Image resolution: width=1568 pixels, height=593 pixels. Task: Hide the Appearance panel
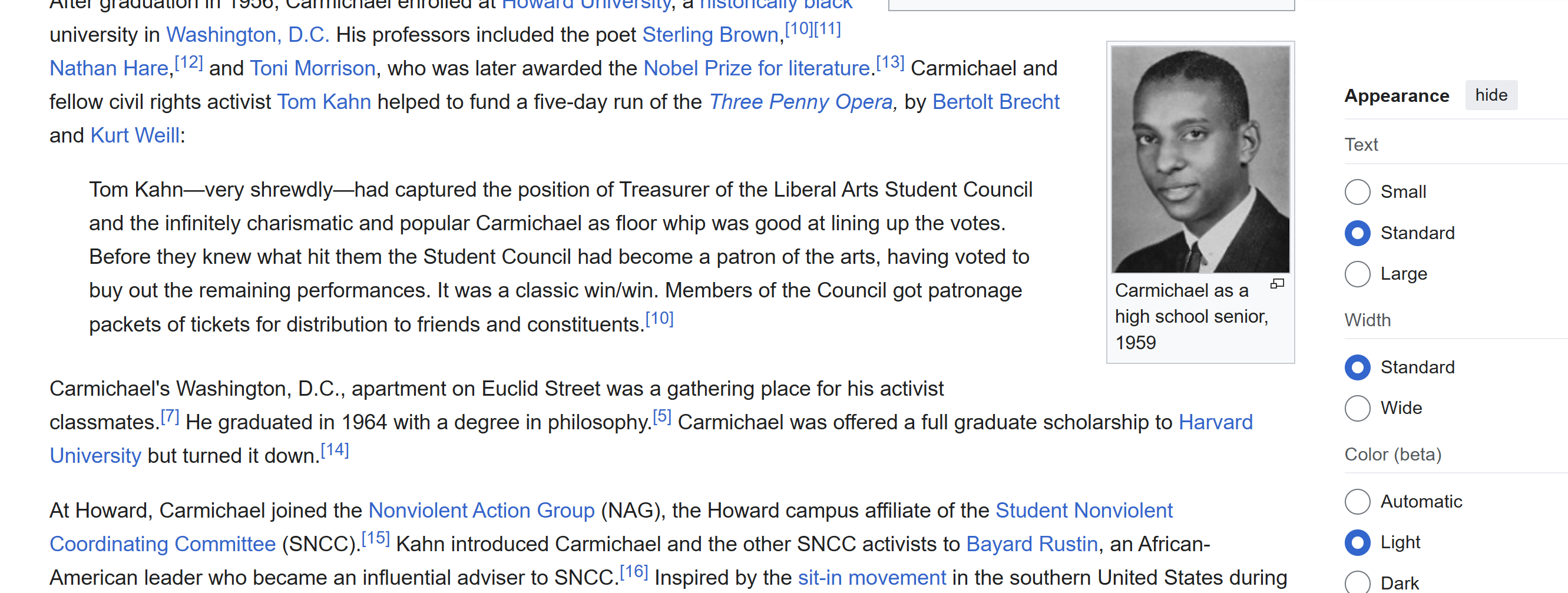pyautogui.click(x=1491, y=95)
